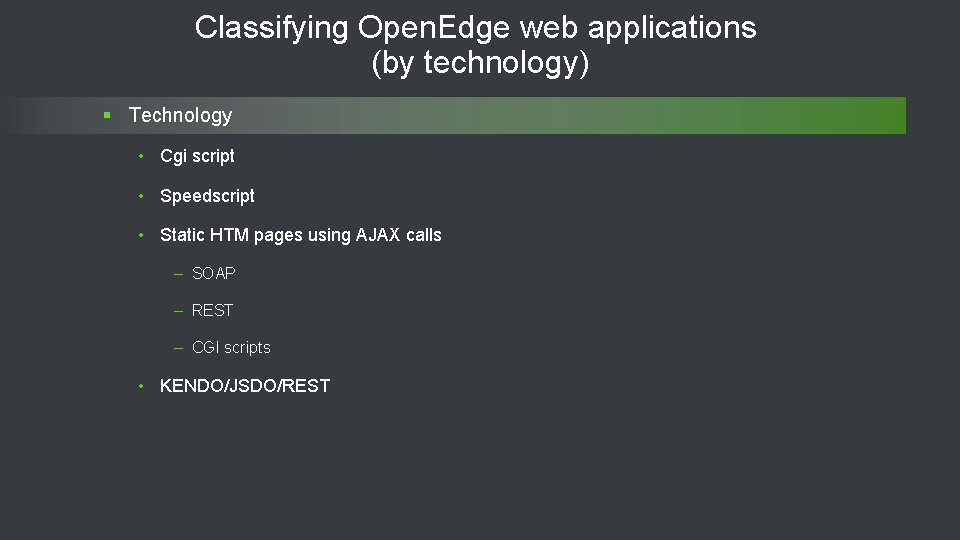The width and height of the screenshot is (960, 540).
Task: Select the 'REST' sub-item text
Action: 212,310
